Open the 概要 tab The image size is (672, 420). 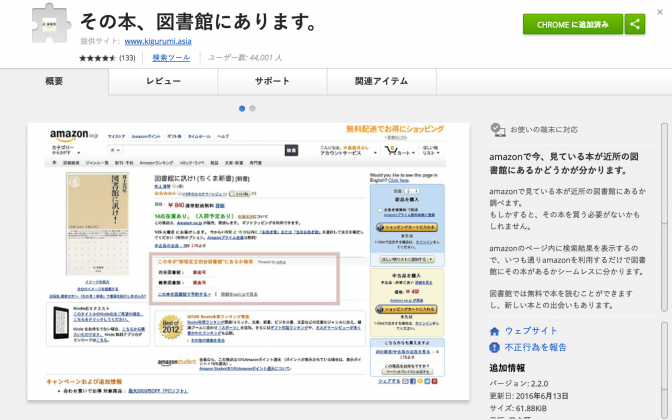[54, 81]
